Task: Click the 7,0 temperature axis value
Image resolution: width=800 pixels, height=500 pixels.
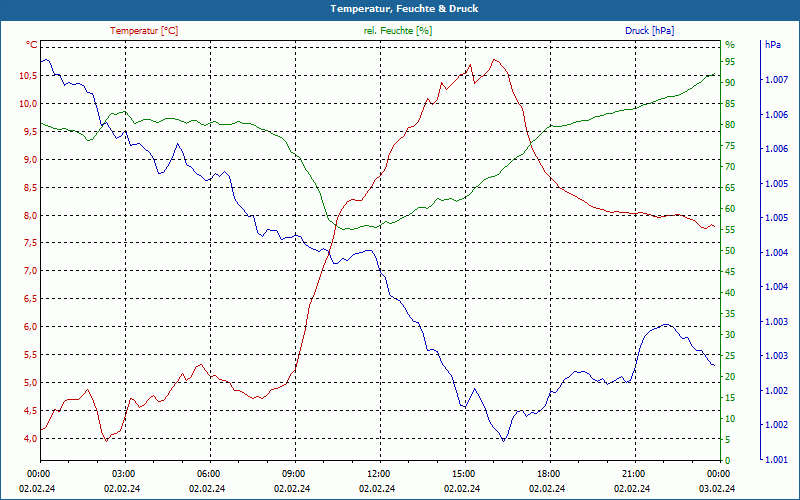Action: coord(31,271)
